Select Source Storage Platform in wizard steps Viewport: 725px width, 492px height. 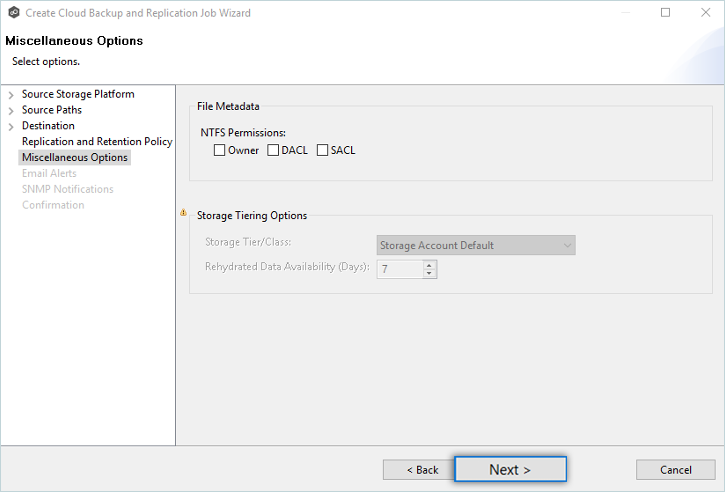[78, 94]
